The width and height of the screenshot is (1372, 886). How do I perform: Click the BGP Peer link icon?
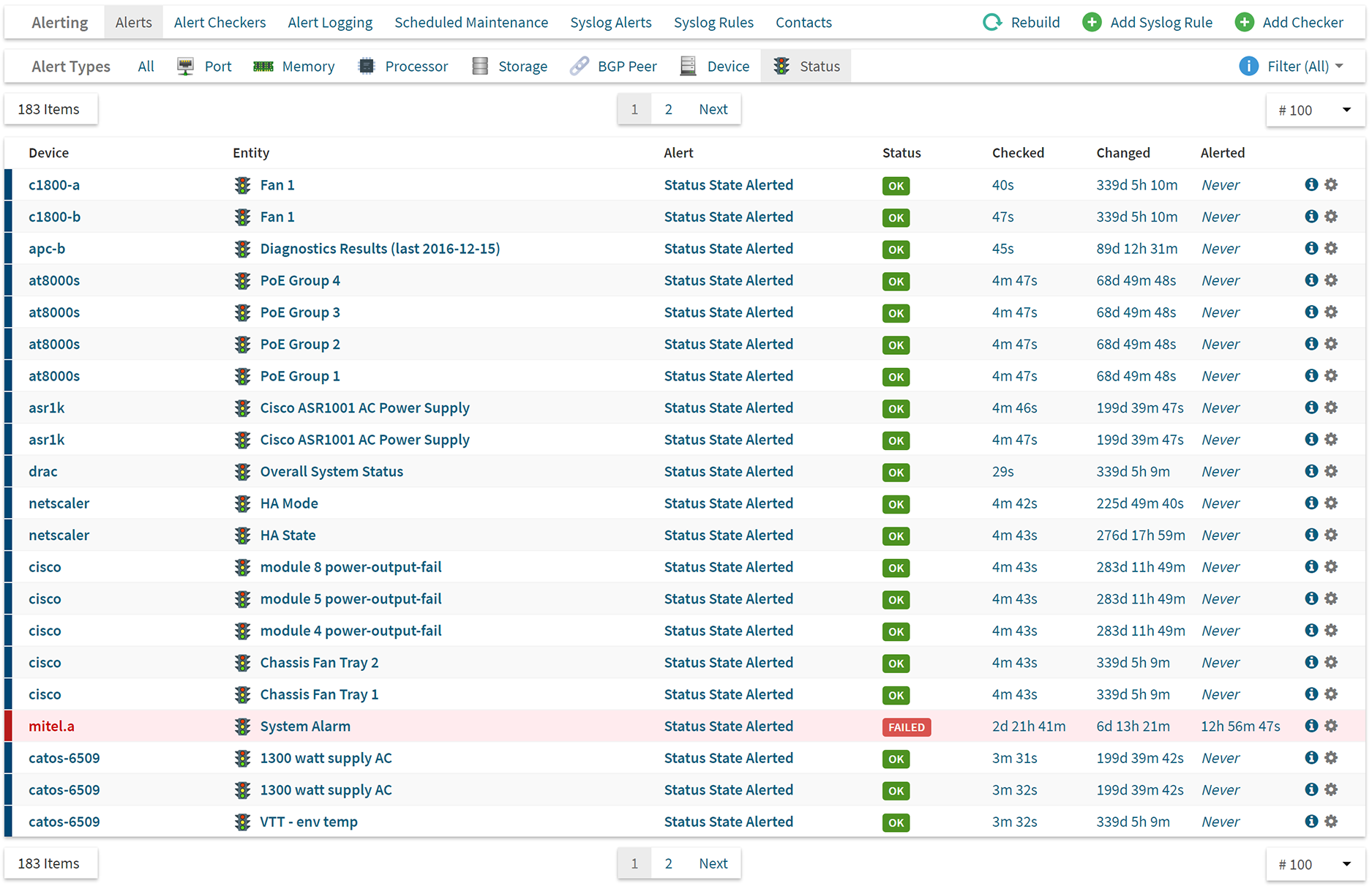point(580,67)
